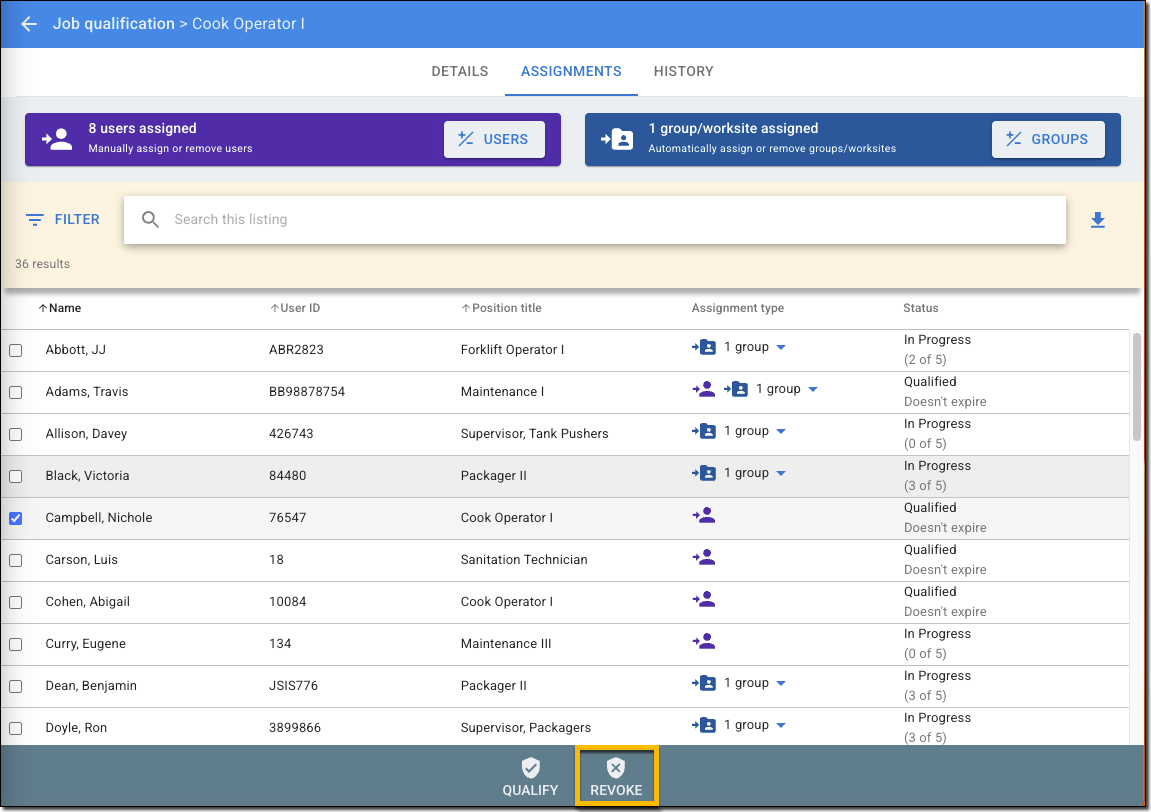This screenshot has width=1151, height=812.
Task: Click the users assigned person icon
Action: 57,139
